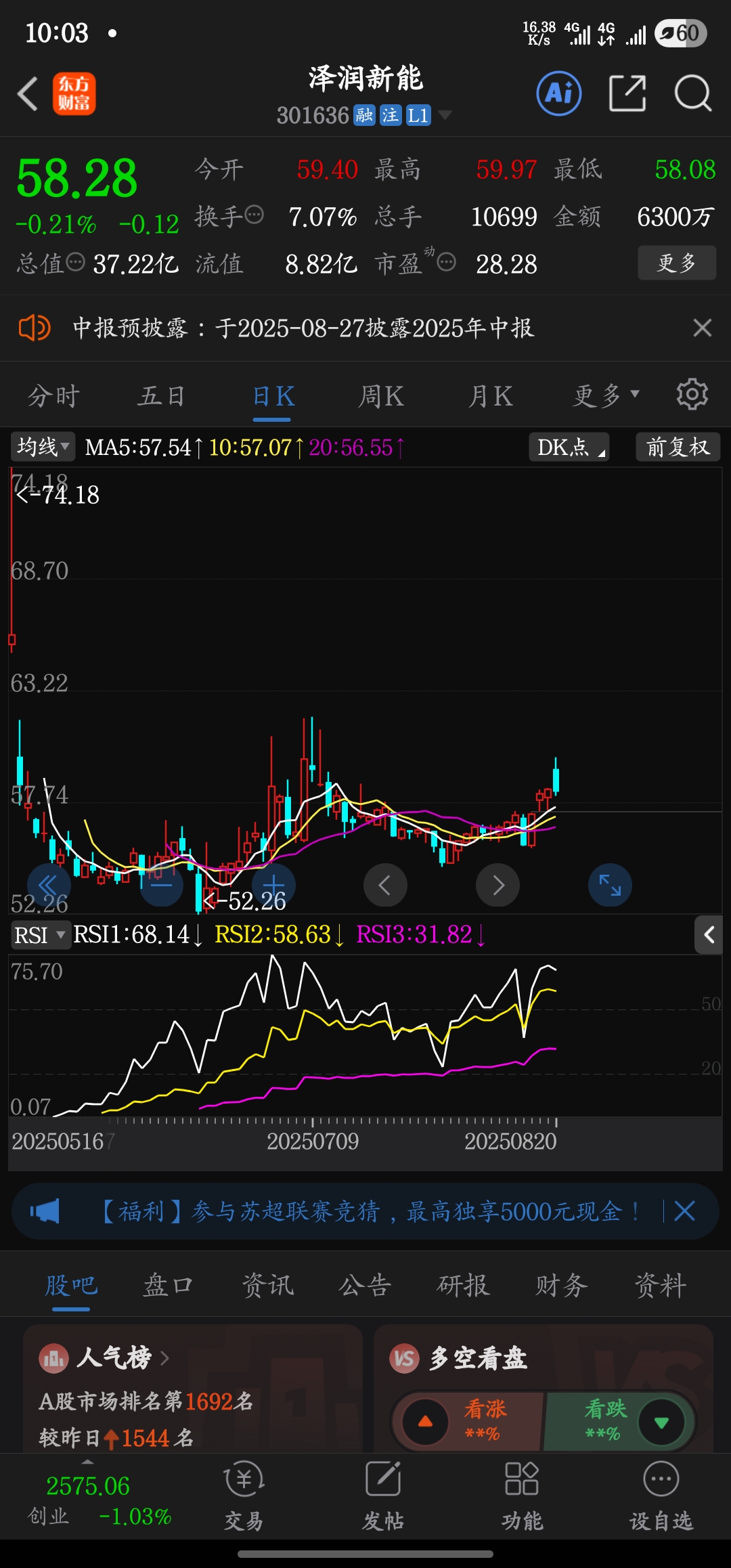This screenshot has width=731, height=1568.
Task: Zoom in the K-line chart with plus
Action: [x=273, y=885]
